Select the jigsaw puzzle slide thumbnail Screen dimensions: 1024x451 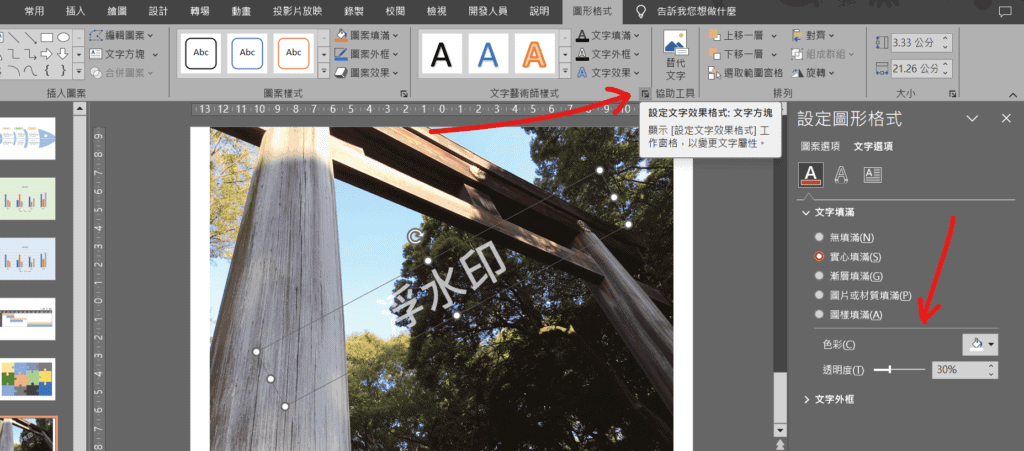(x=28, y=379)
